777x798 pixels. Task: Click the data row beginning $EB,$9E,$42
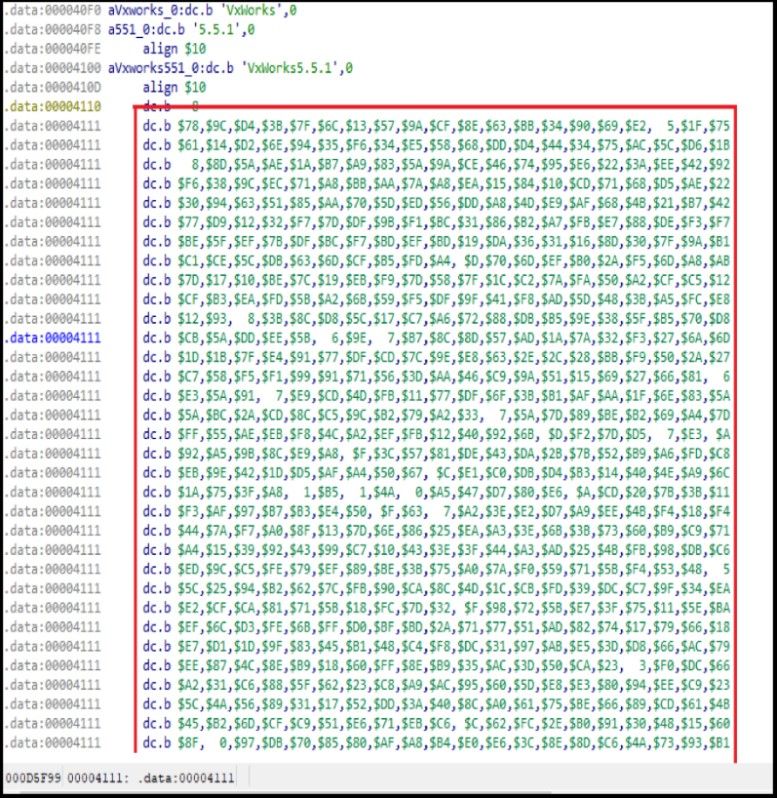[436, 473]
